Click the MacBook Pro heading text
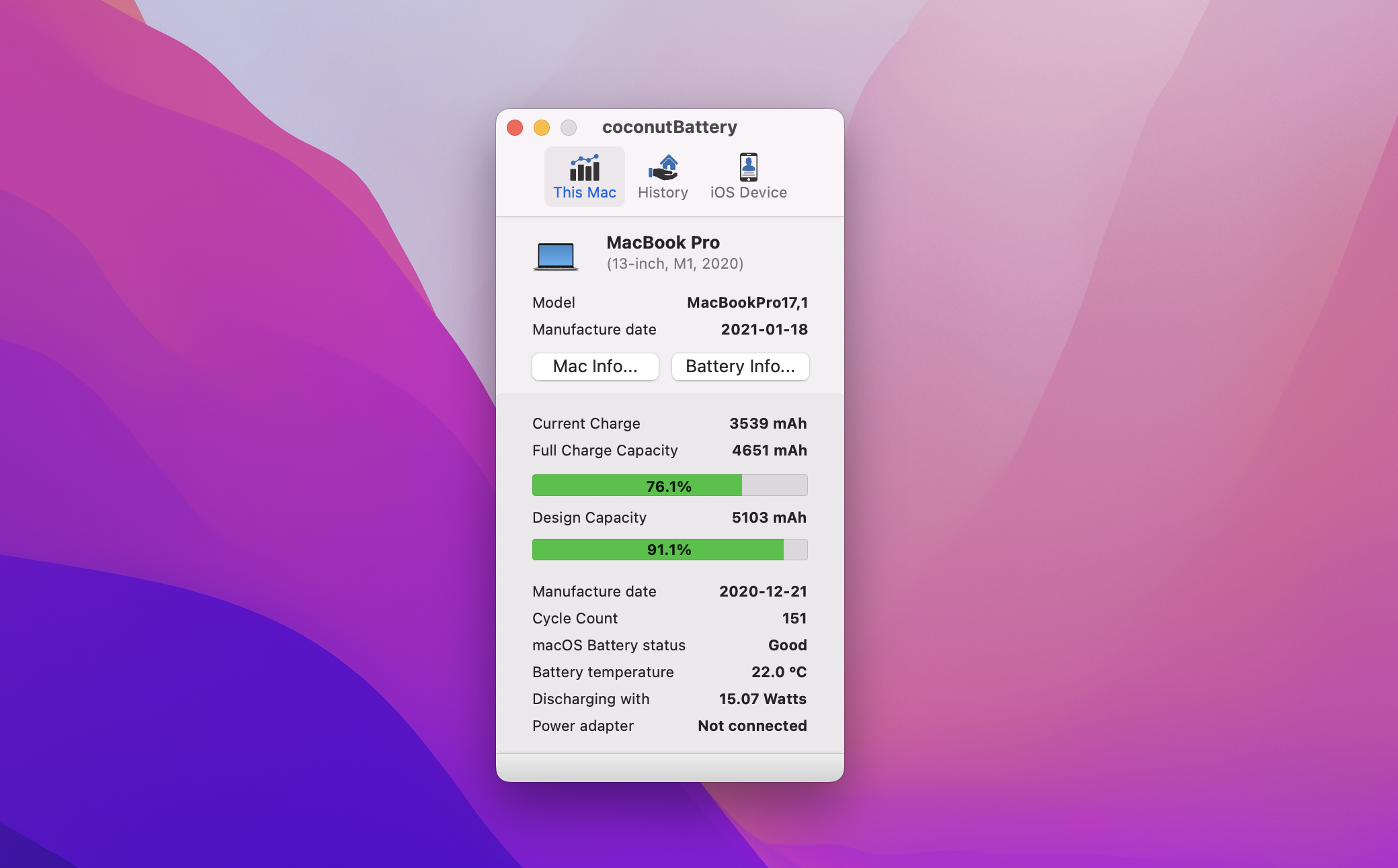 pos(663,243)
